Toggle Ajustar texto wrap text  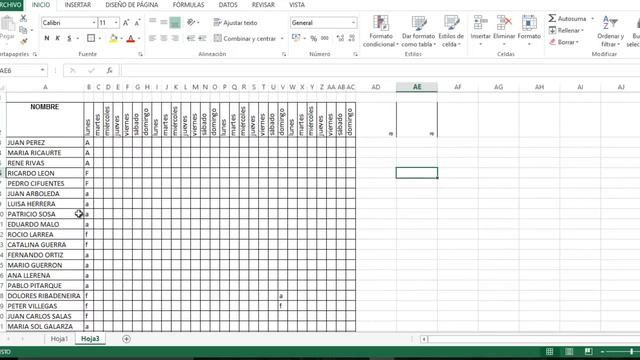coord(235,23)
